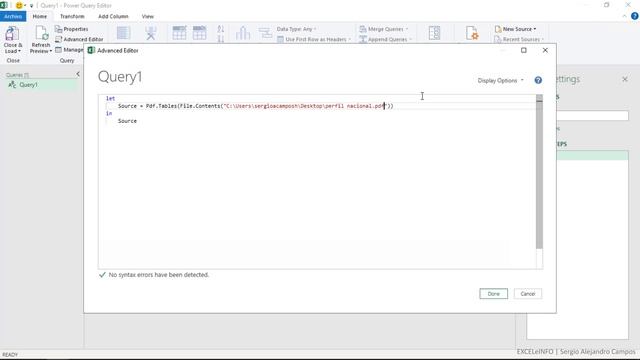640x360 pixels.
Task: Click the Excel icon in the title bar
Action: pos(4,5)
